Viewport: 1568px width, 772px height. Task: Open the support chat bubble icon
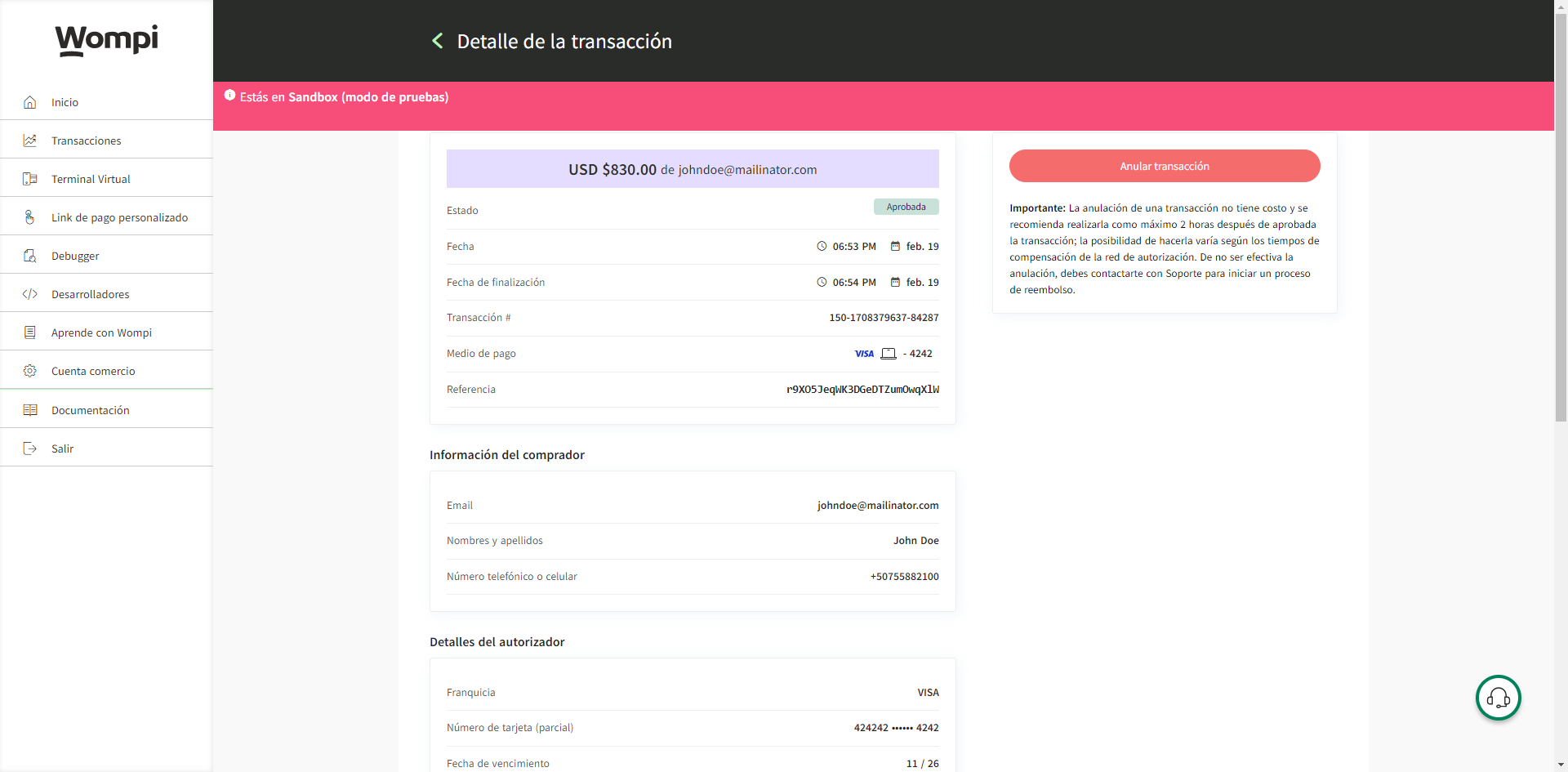pyautogui.click(x=1498, y=698)
